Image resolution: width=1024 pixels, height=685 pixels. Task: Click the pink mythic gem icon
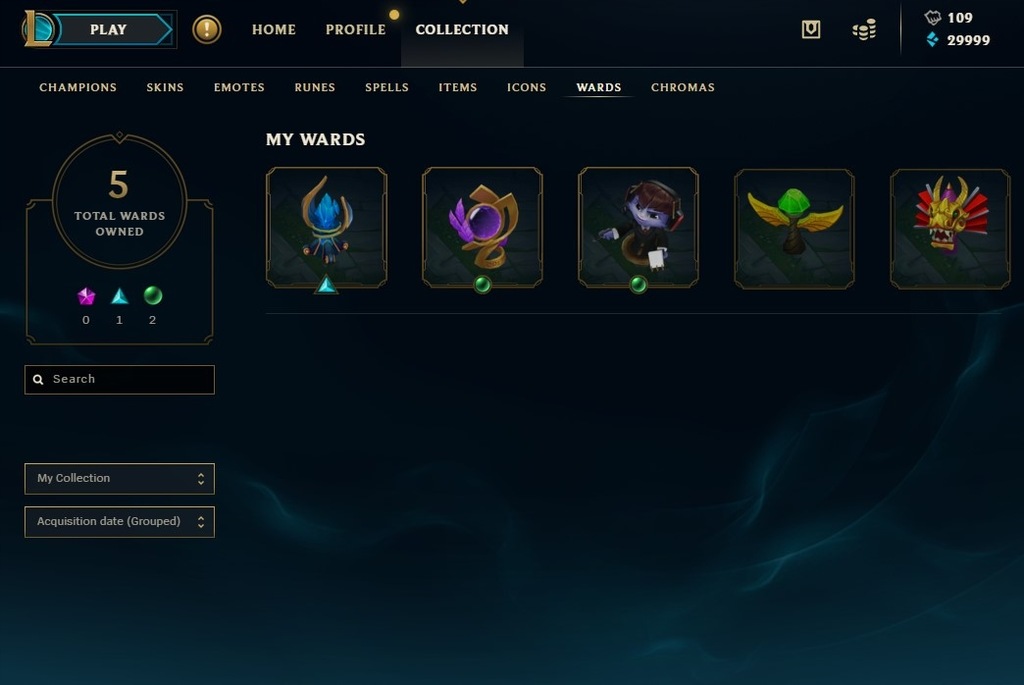86,296
